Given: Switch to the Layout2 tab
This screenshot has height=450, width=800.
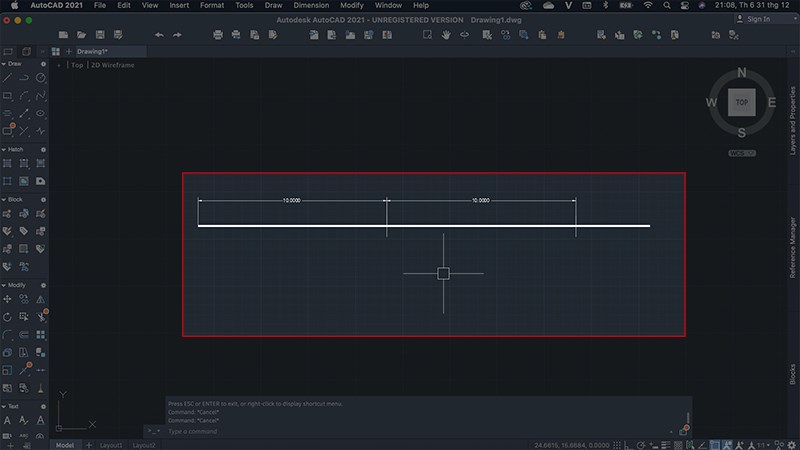Looking at the screenshot, I should tap(144, 444).
